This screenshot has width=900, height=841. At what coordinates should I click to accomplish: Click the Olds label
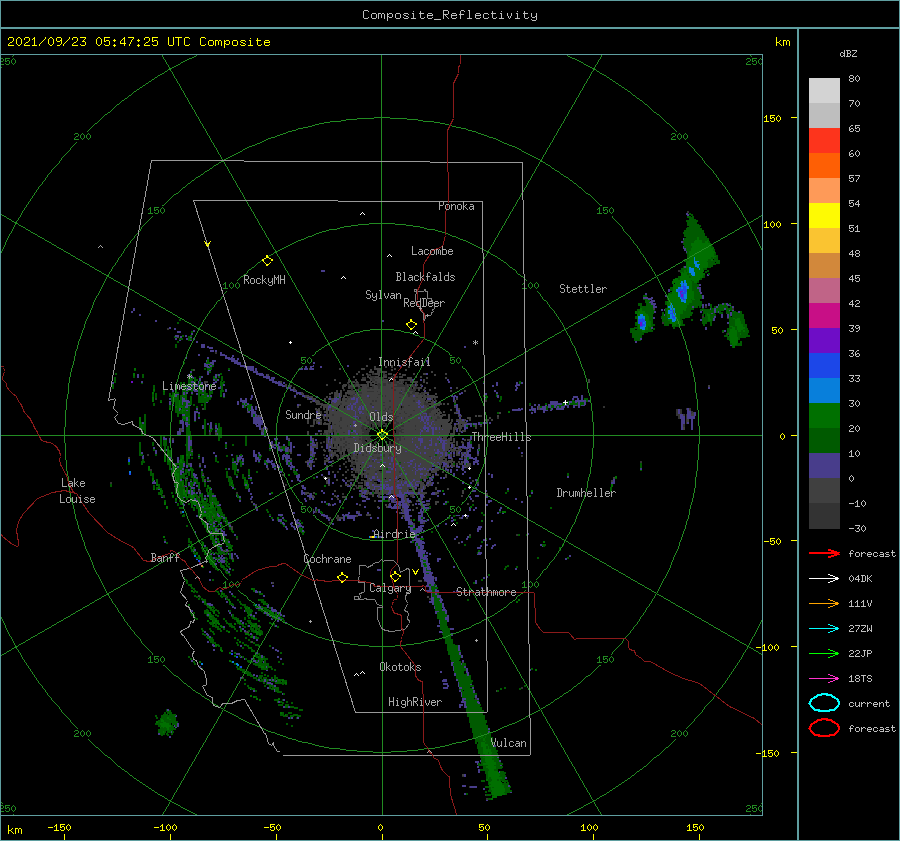[381, 417]
